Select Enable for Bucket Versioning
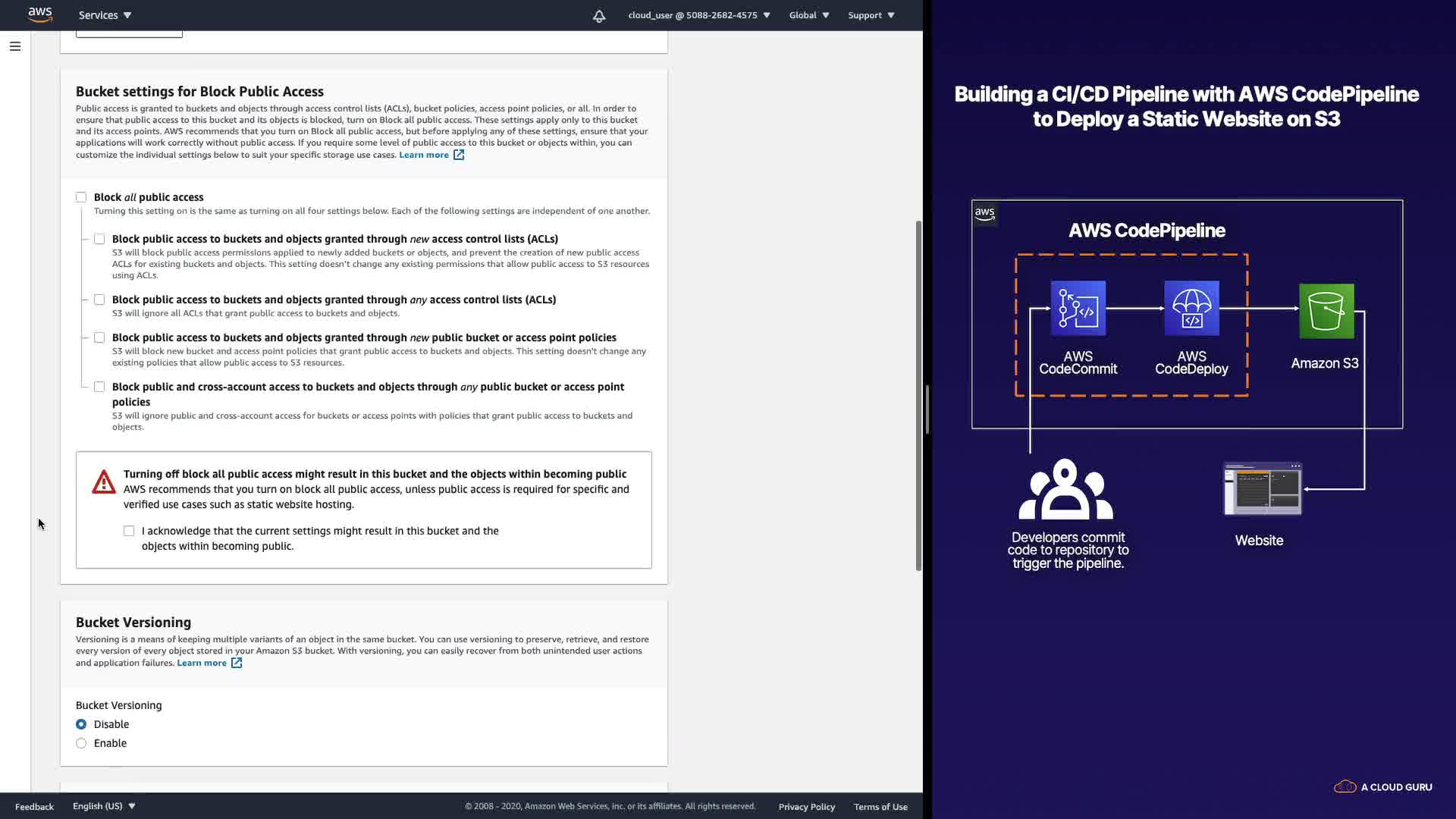The image size is (1456, 819). click(81, 743)
